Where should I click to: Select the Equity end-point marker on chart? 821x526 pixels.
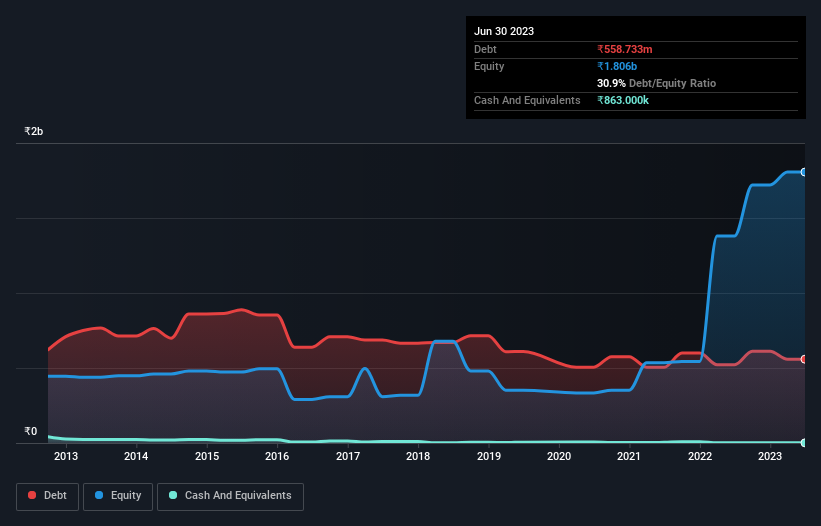(804, 172)
